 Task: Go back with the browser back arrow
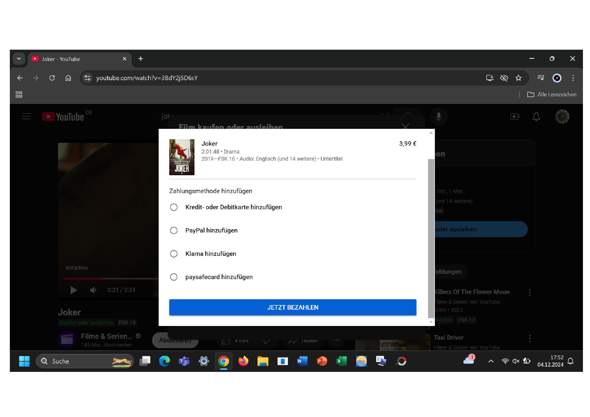[x=20, y=78]
